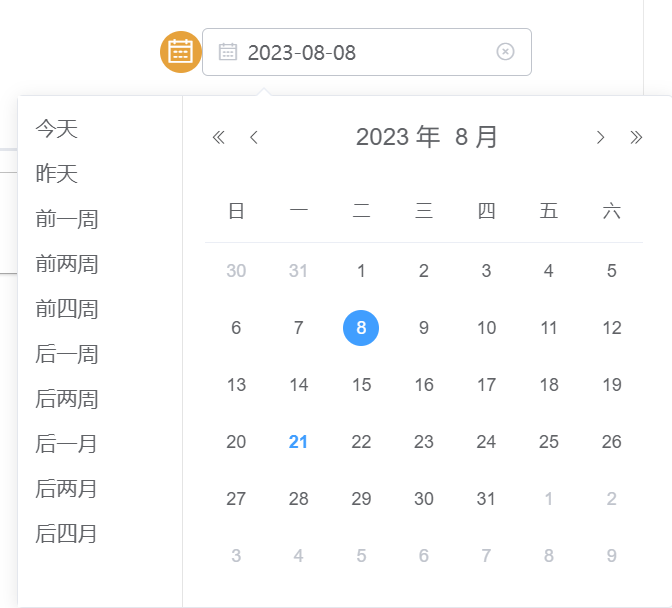Viewport: 672px width, 608px height.
Task: Choose August 15 in the calendar
Action: pos(361,385)
